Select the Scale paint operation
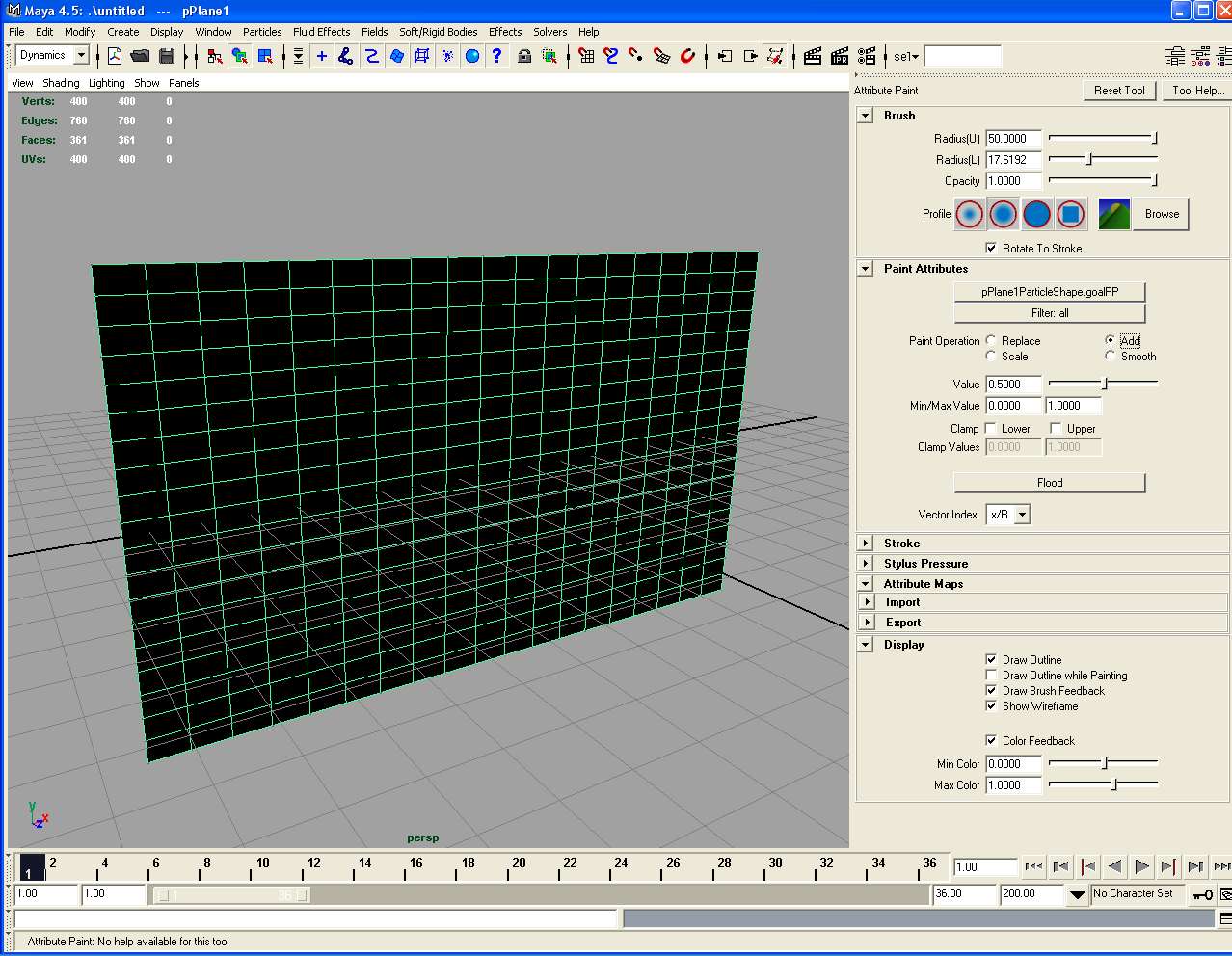The width and height of the screenshot is (1232, 956). click(991, 356)
